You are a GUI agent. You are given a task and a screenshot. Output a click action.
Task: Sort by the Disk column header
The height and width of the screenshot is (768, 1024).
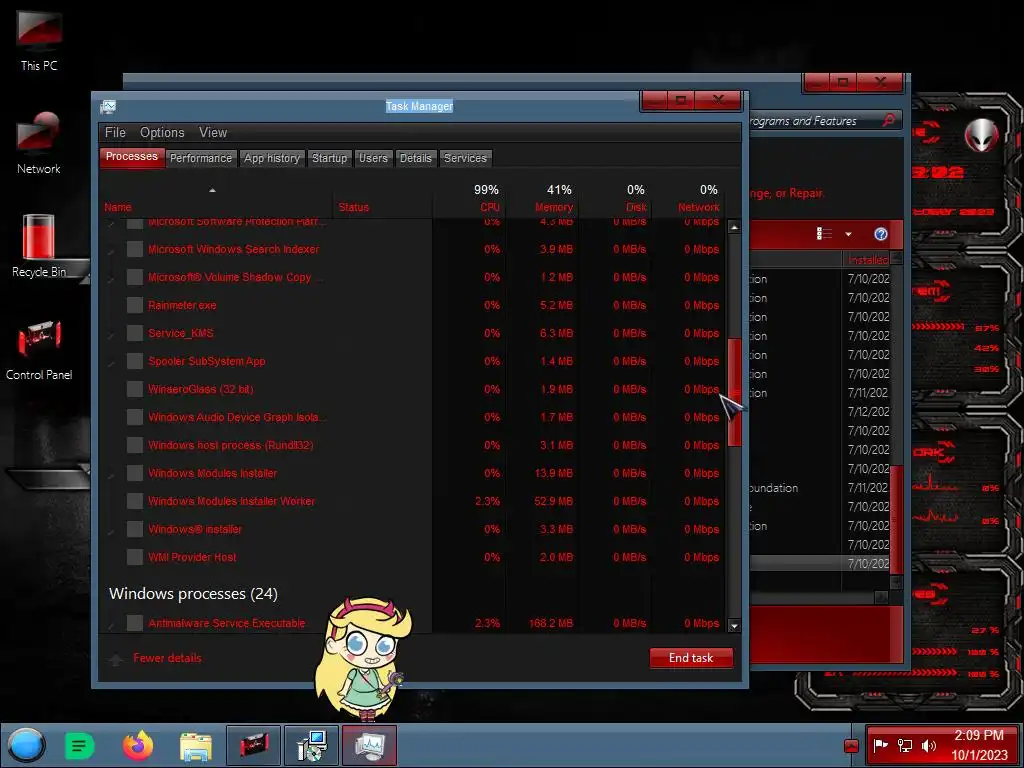click(615, 198)
